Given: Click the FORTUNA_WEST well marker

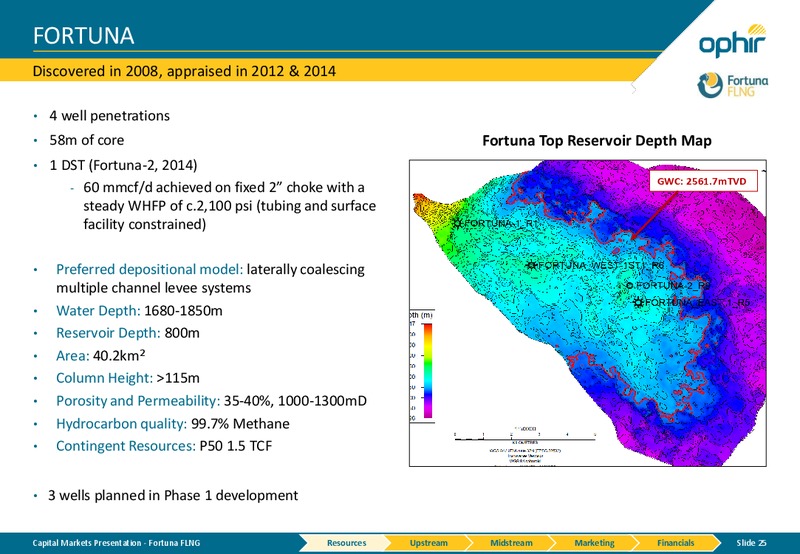Looking at the screenshot, I should (532, 265).
